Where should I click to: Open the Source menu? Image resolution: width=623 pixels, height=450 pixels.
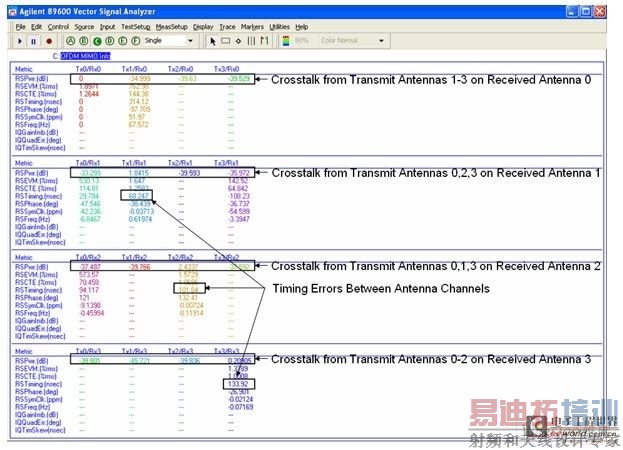(84, 27)
